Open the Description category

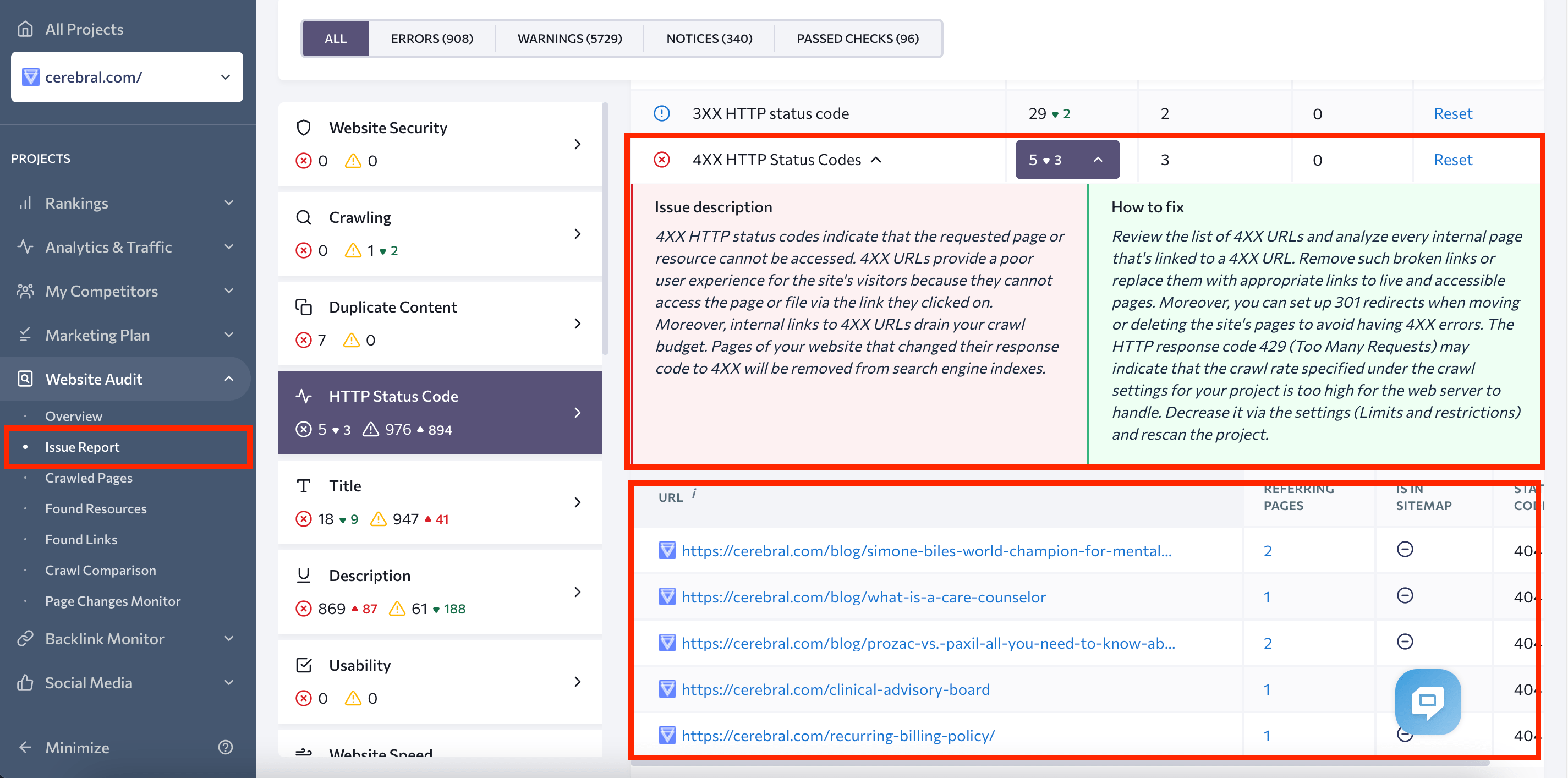(440, 591)
